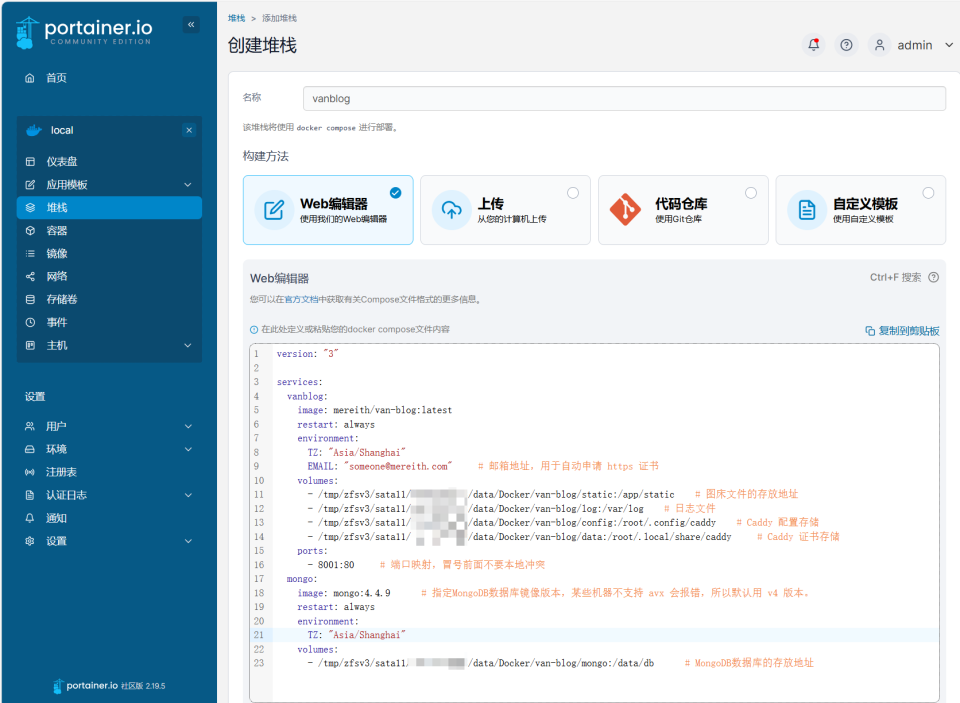Click the search help icon next to Ctrl+F 搜索
The width and height of the screenshot is (960, 703).
coord(933,278)
